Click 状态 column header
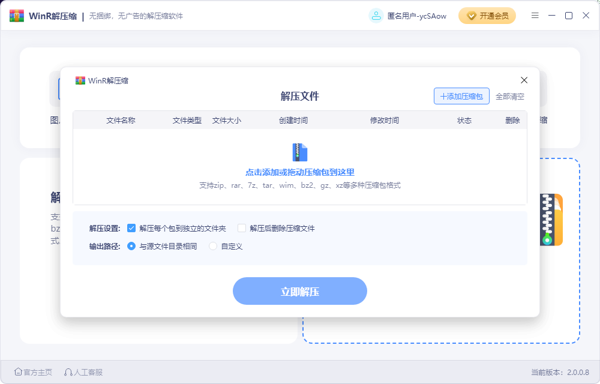 [464, 120]
